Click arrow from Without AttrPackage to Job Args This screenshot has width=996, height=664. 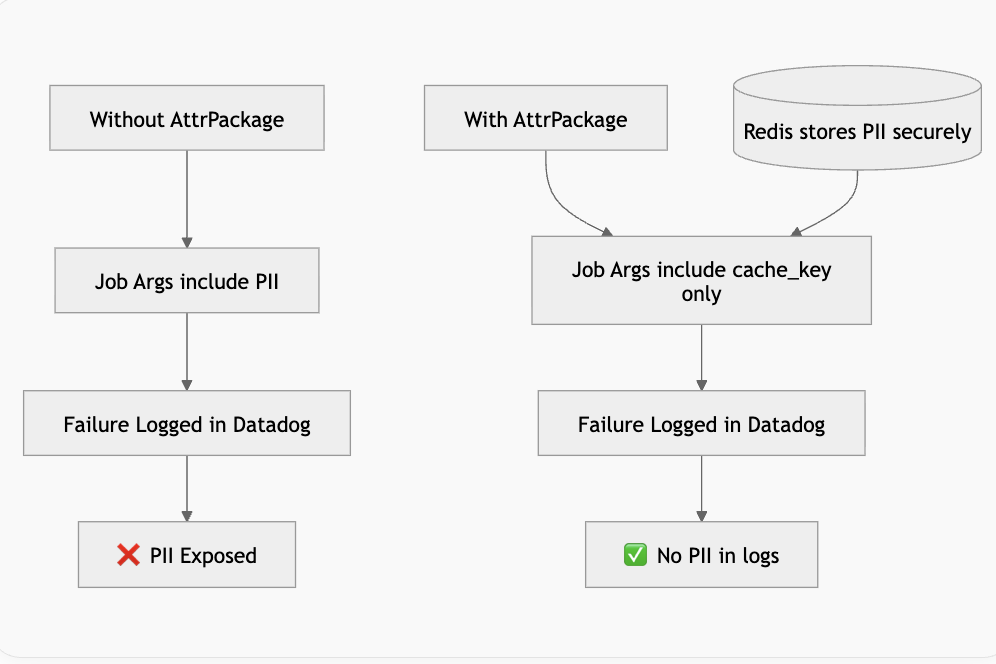187,198
